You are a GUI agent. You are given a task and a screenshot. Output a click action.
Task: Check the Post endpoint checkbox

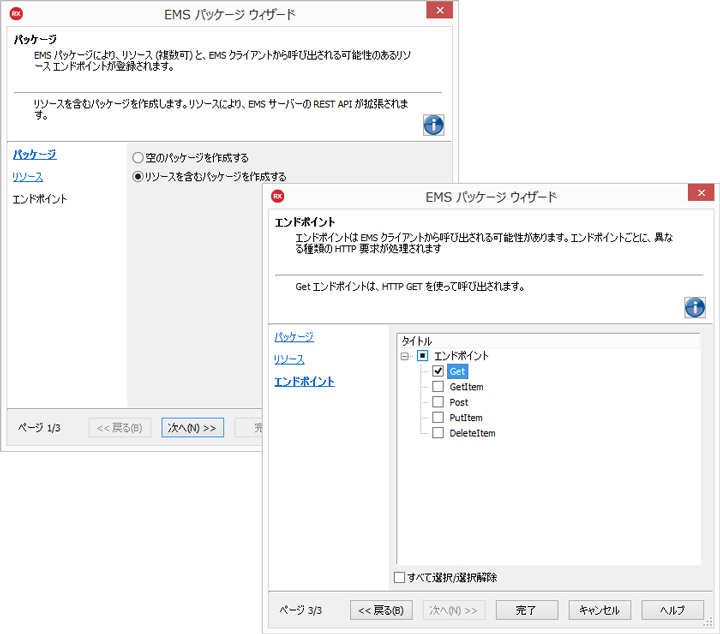[438, 402]
